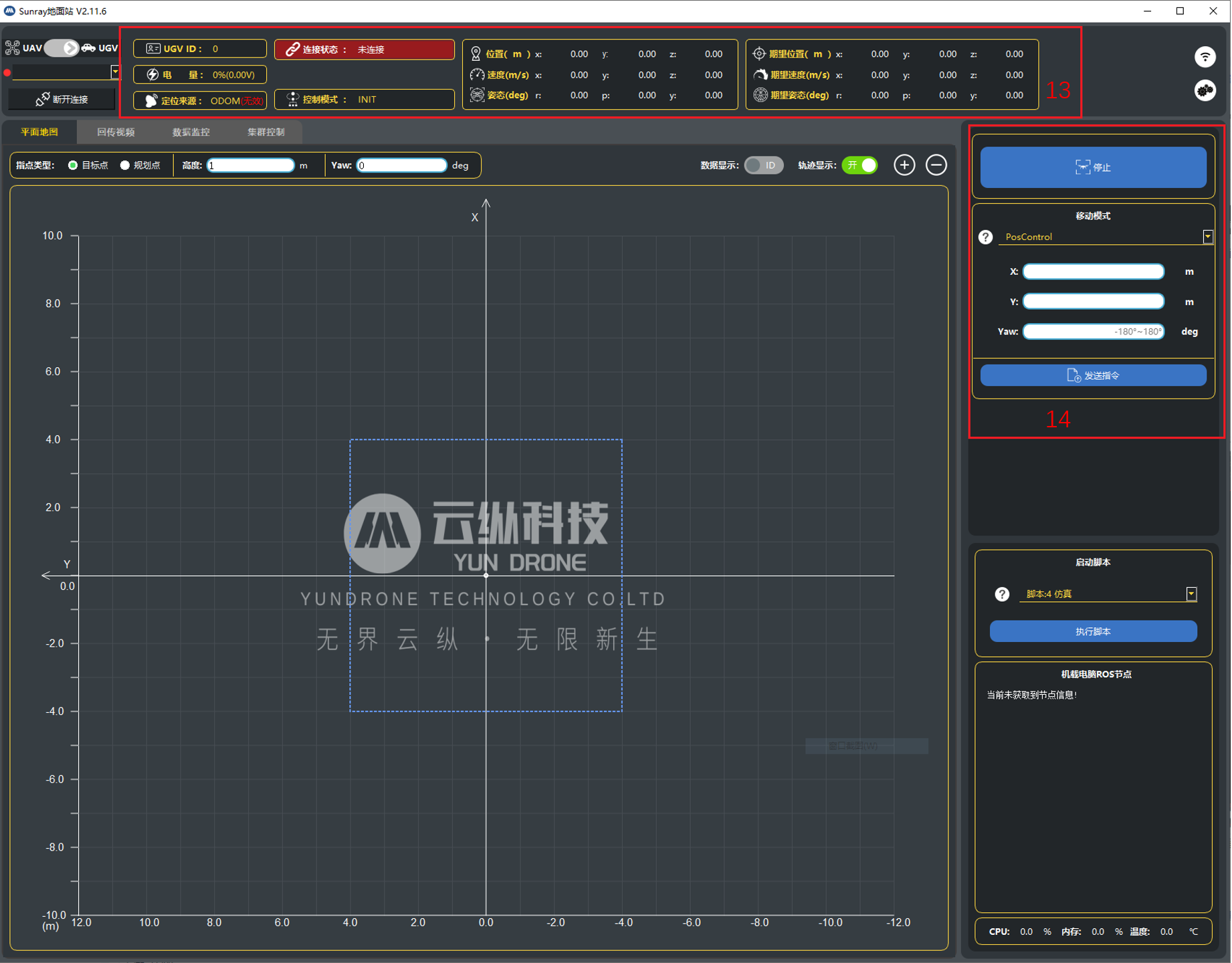Click the control mode icon
Image resolution: width=1232 pixels, height=963 pixels.
[x=292, y=100]
